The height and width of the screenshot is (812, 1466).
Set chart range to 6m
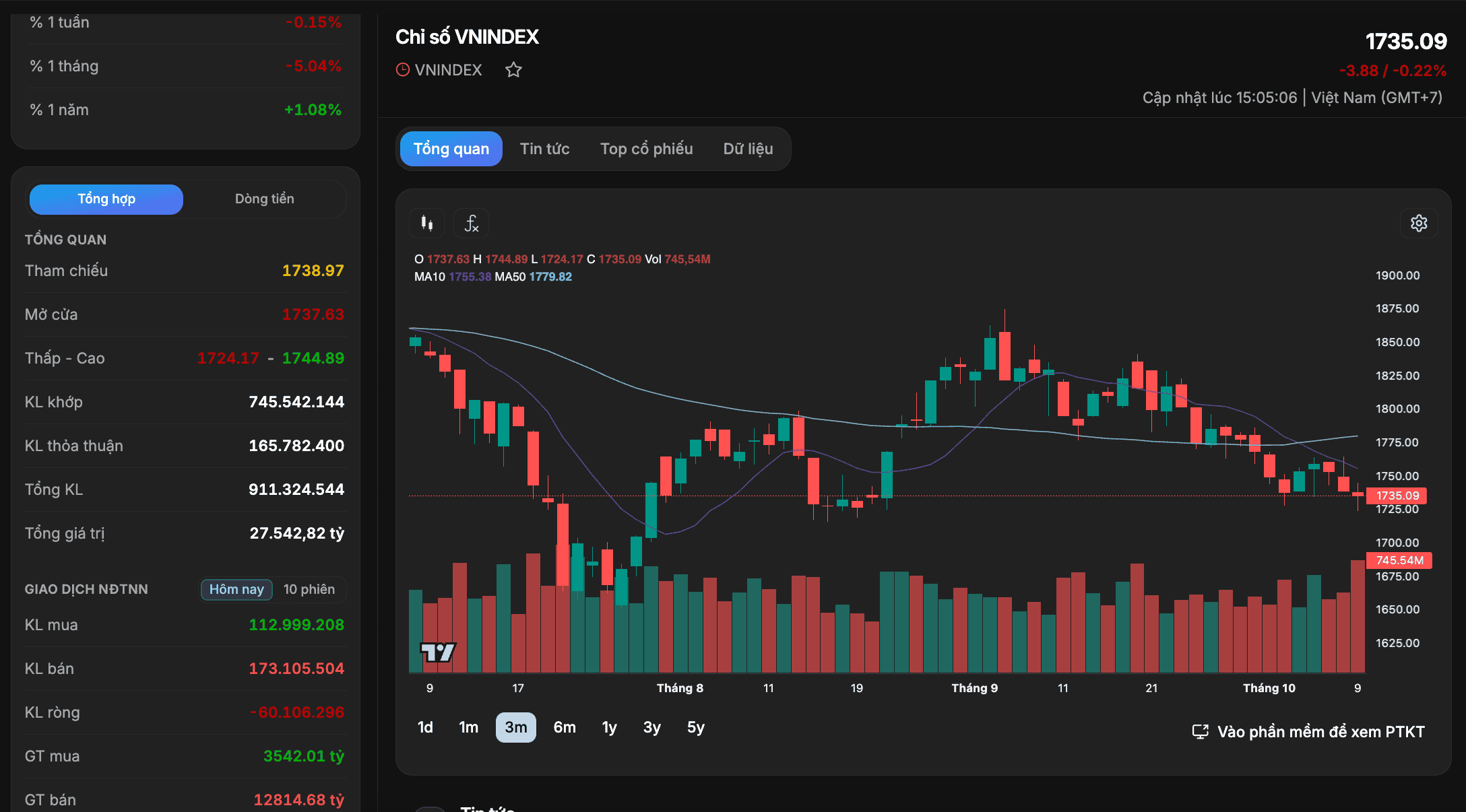click(x=565, y=727)
